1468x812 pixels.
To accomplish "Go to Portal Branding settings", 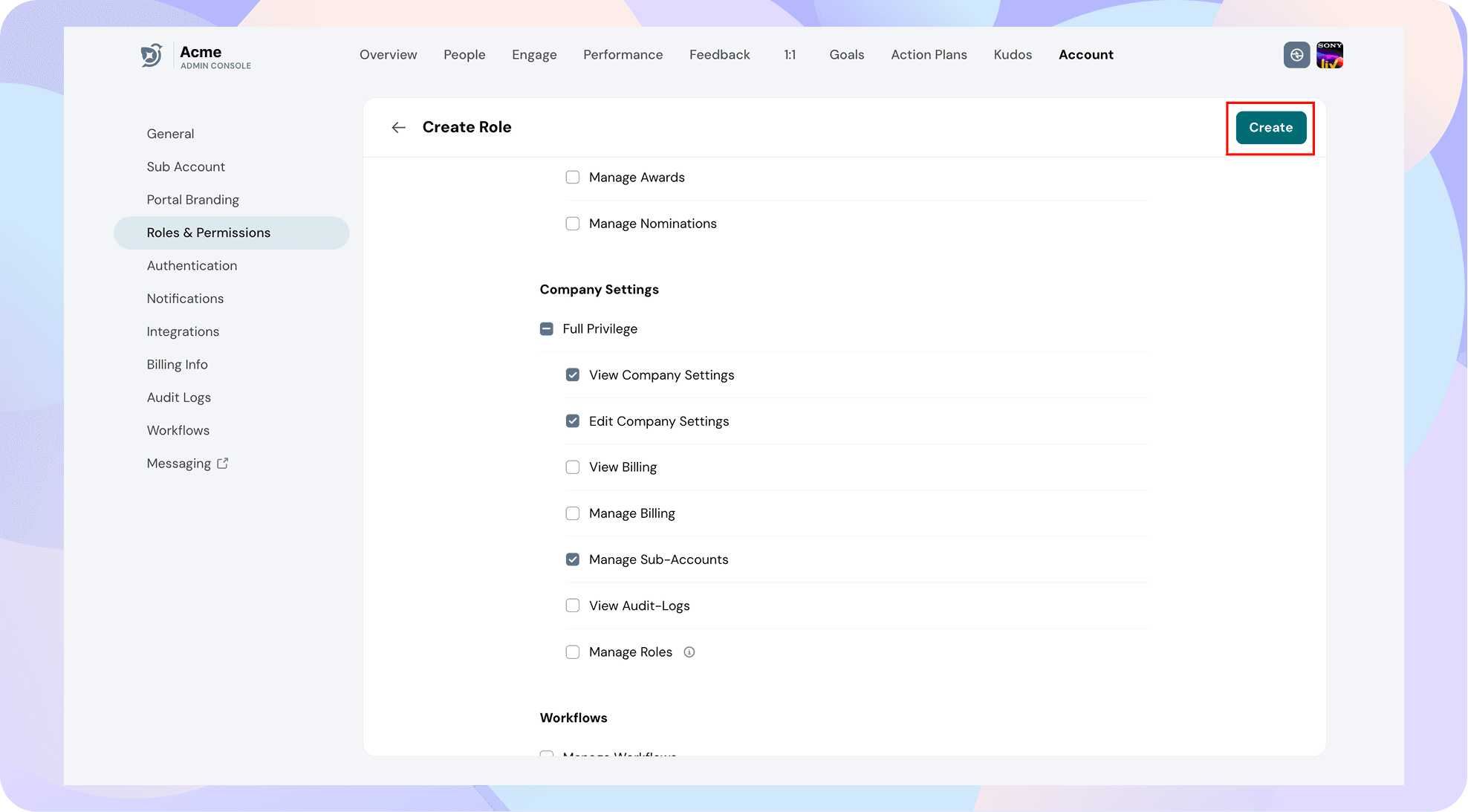I will click(x=232, y=200).
